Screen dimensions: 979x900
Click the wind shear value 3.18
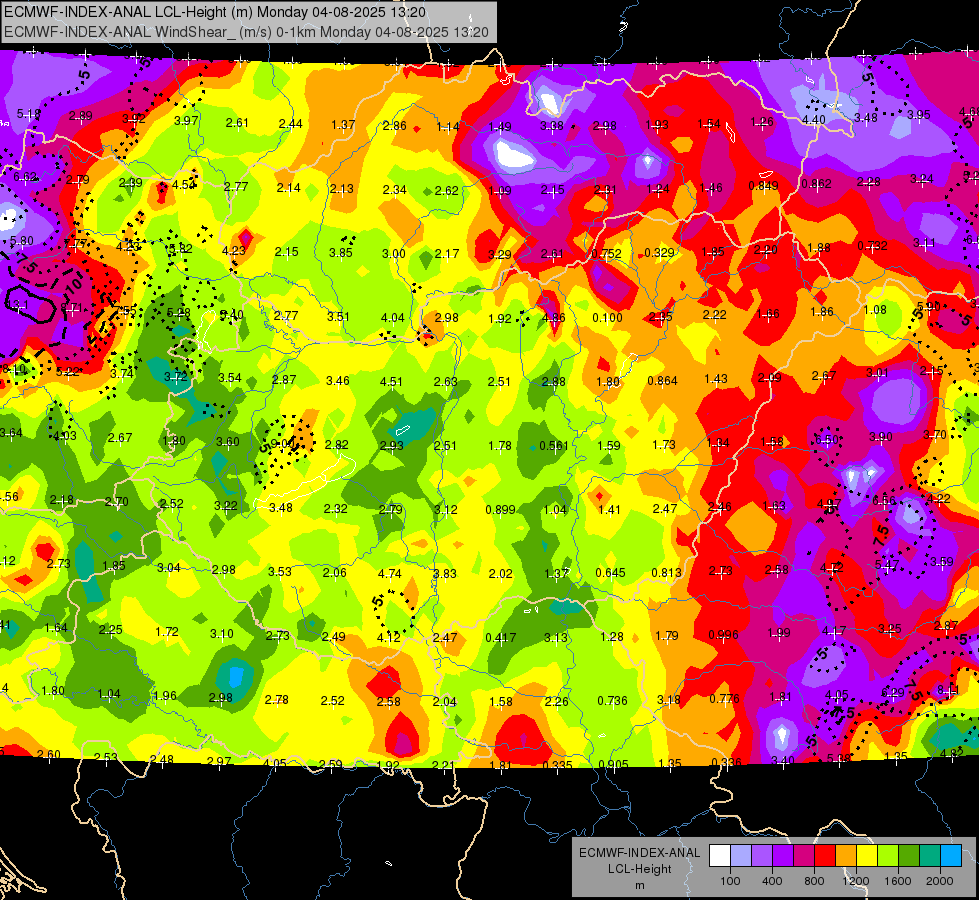point(669,700)
